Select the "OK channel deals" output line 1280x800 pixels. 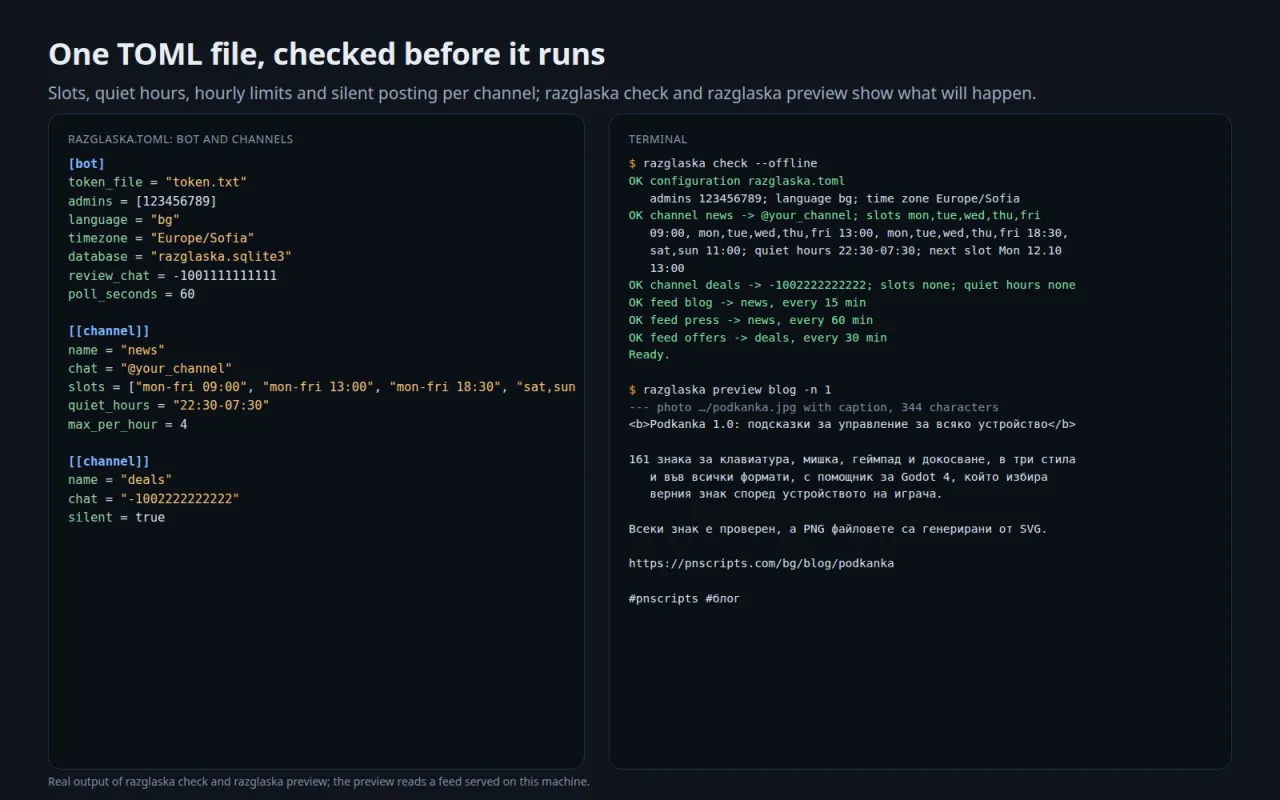pyautogui.click(x=852, y=285)
